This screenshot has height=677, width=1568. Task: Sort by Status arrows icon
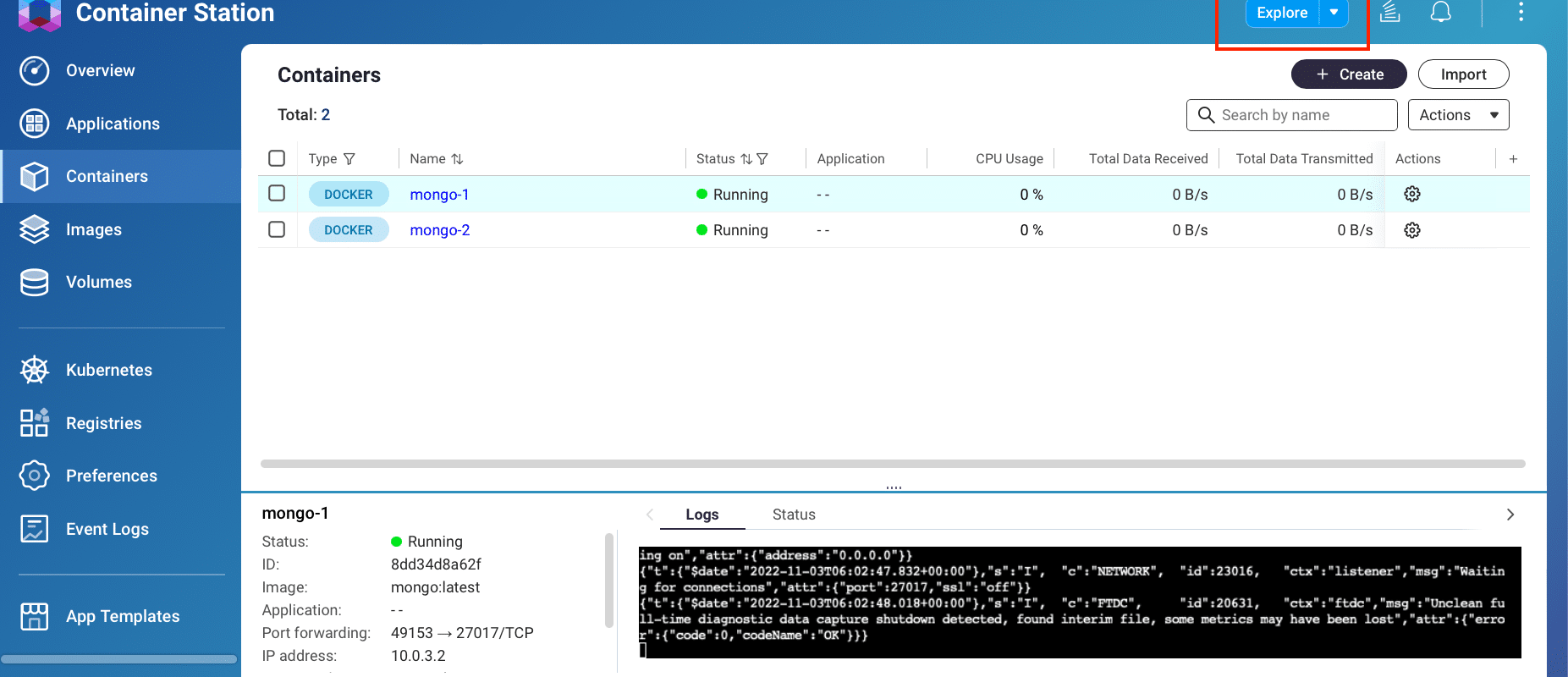(746, 159)
